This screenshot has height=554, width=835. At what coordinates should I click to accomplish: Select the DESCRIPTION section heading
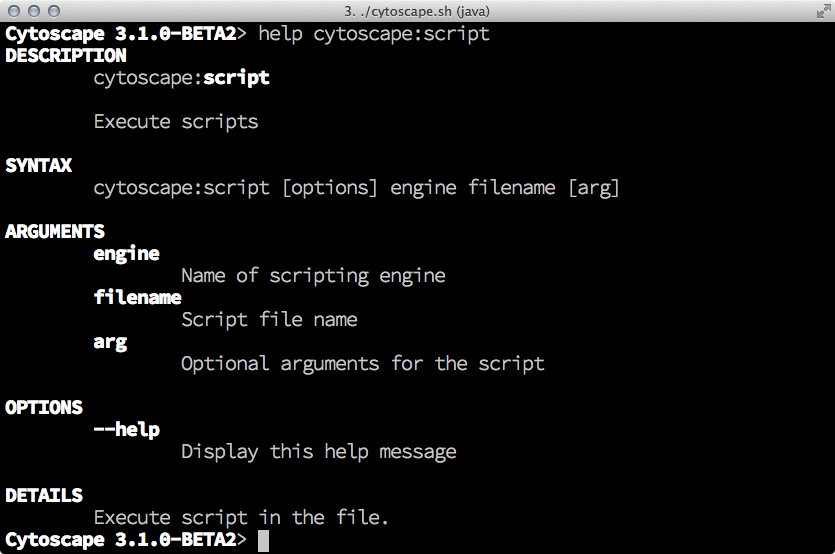pos(66,56)
